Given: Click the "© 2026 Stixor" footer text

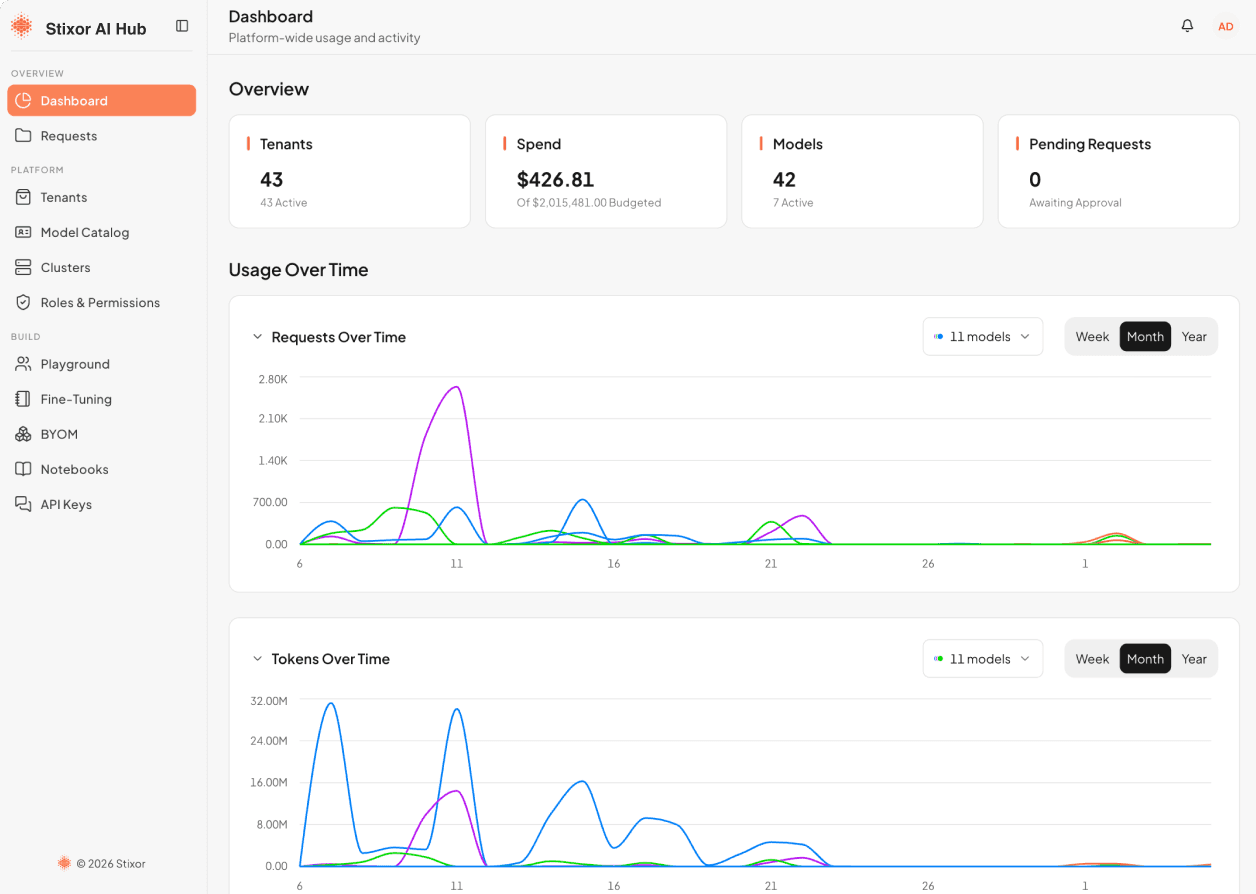Looking at the screenshot, I should tap(111, 863).
